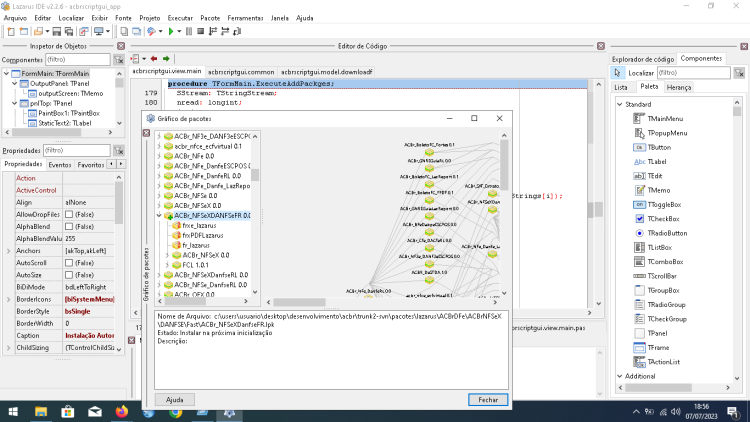Image resolution: width=750 pixels, height=422 pixels.
Task: Click the Fechar button
Action: click(488, 400)
